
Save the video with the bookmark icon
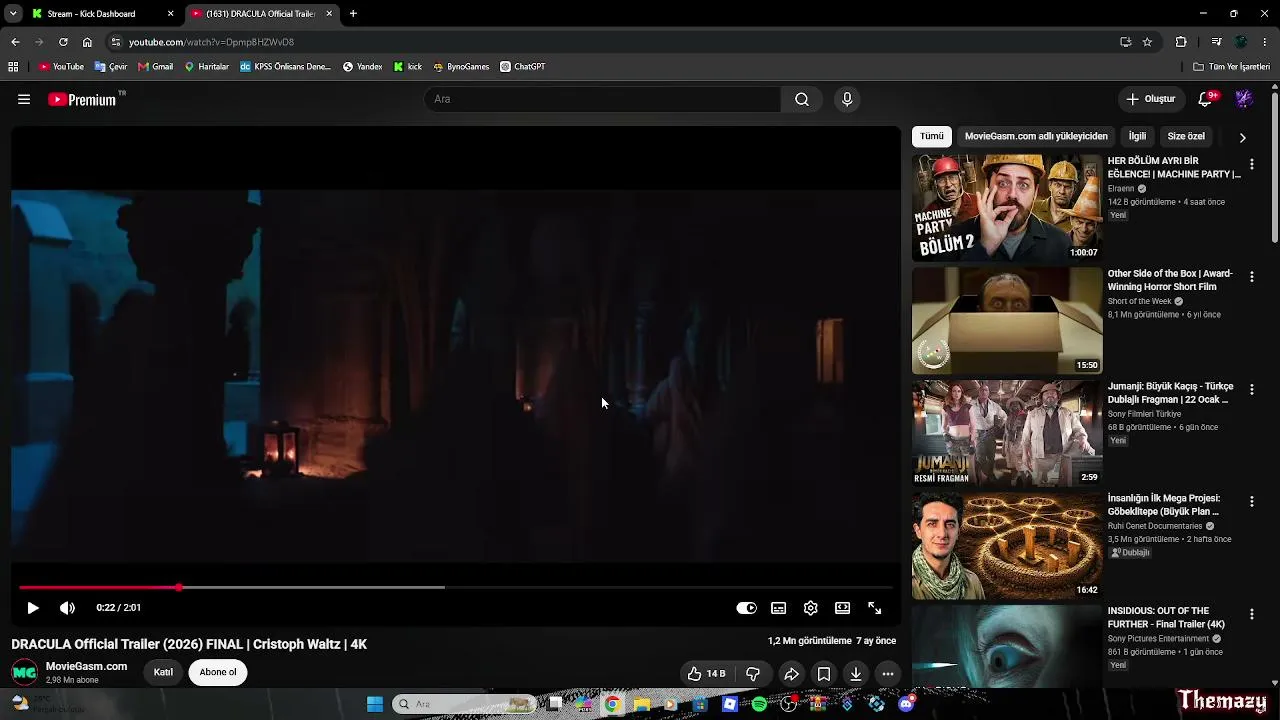coord(824,674)
